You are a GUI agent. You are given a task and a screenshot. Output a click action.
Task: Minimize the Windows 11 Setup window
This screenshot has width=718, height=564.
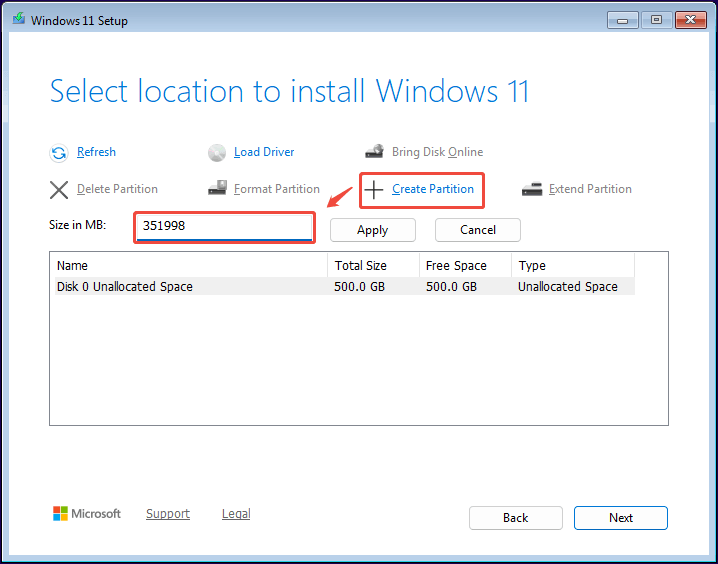pyautogui.click(x=623, y=20)
